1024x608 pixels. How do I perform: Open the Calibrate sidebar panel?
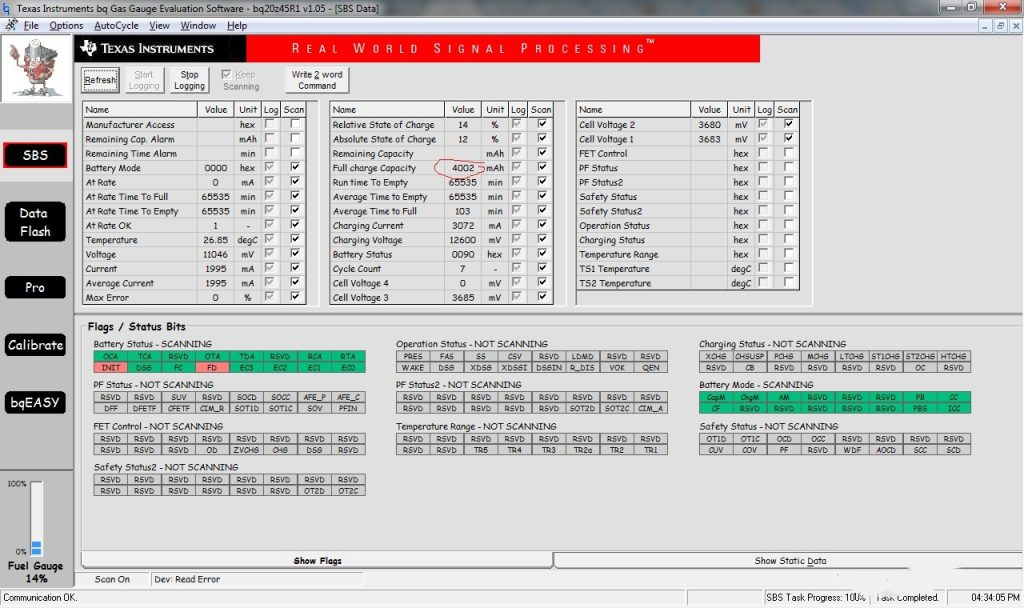[35, 345]
